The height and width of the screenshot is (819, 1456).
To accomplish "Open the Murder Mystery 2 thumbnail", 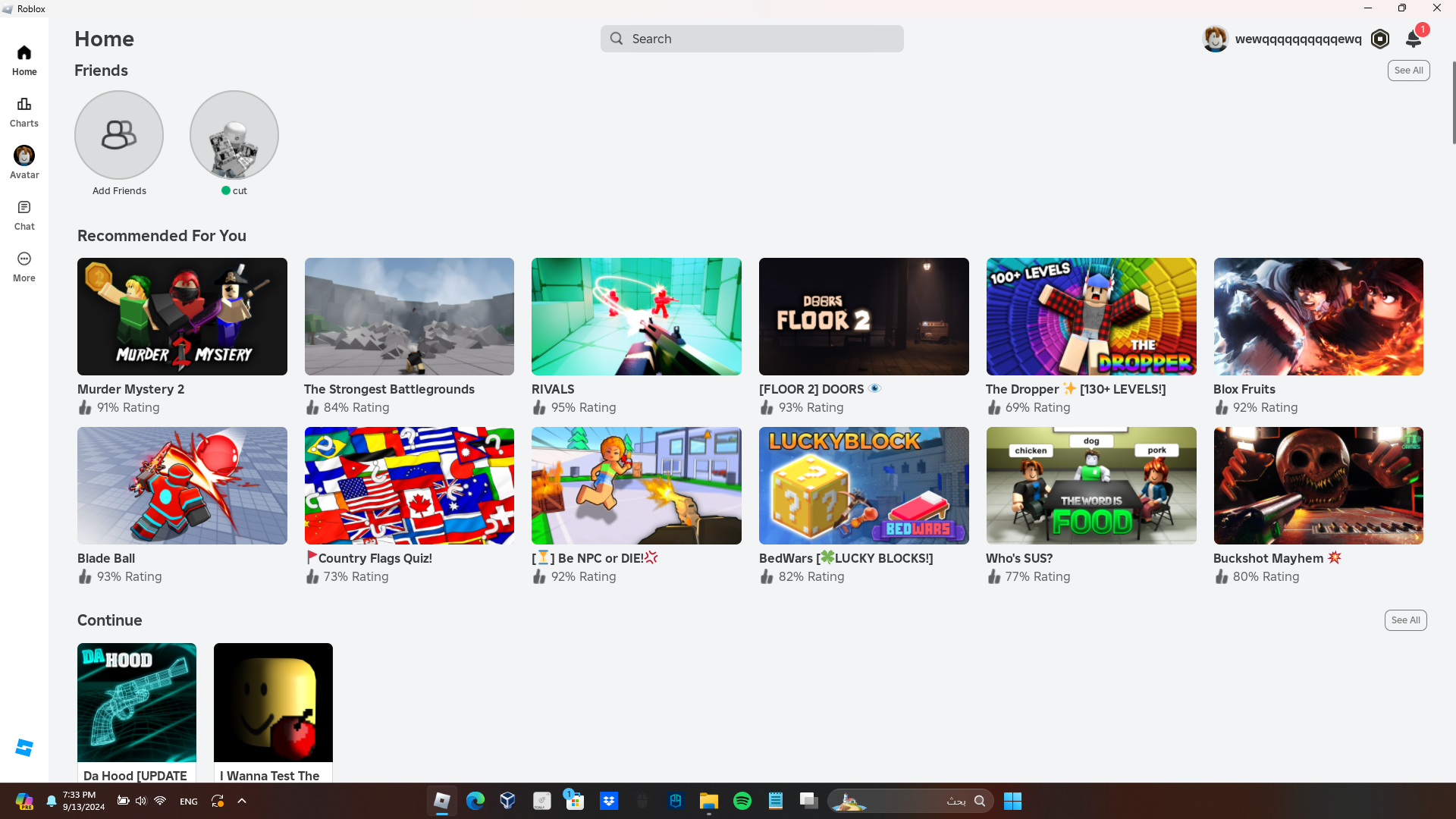I will pyautogui.click(x=182, y=316).
